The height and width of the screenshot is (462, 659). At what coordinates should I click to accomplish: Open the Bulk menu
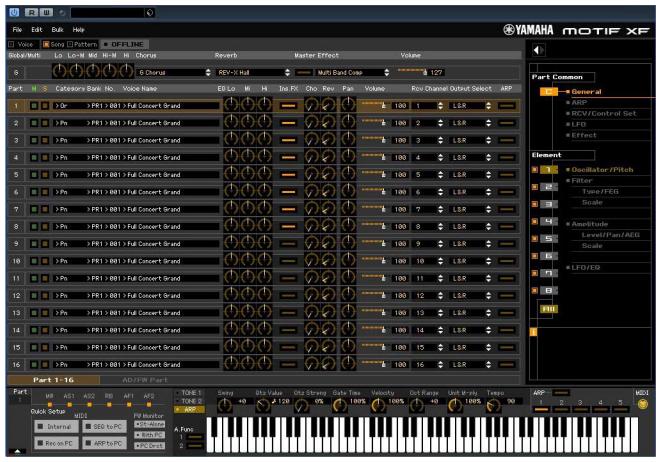57,29
